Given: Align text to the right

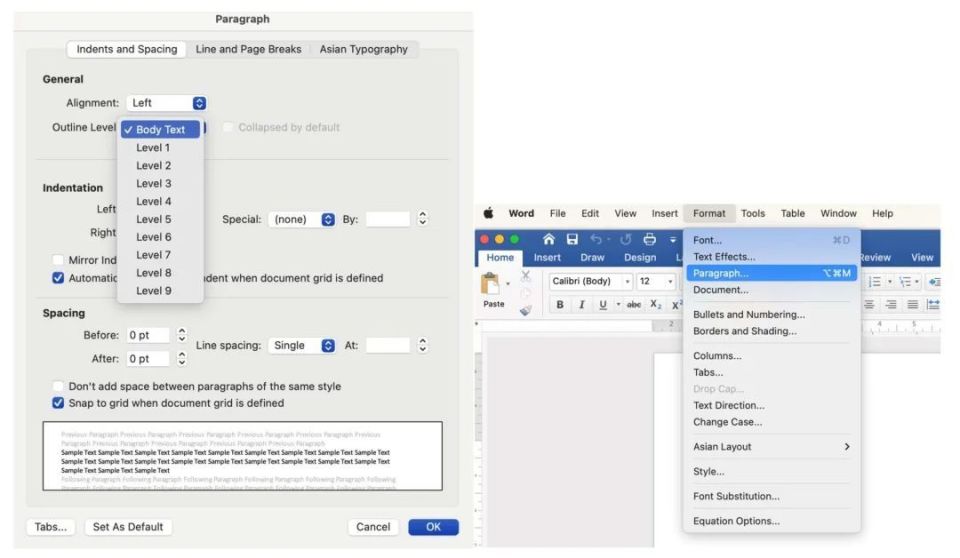Looking at the screenshot, I should 891,304.
